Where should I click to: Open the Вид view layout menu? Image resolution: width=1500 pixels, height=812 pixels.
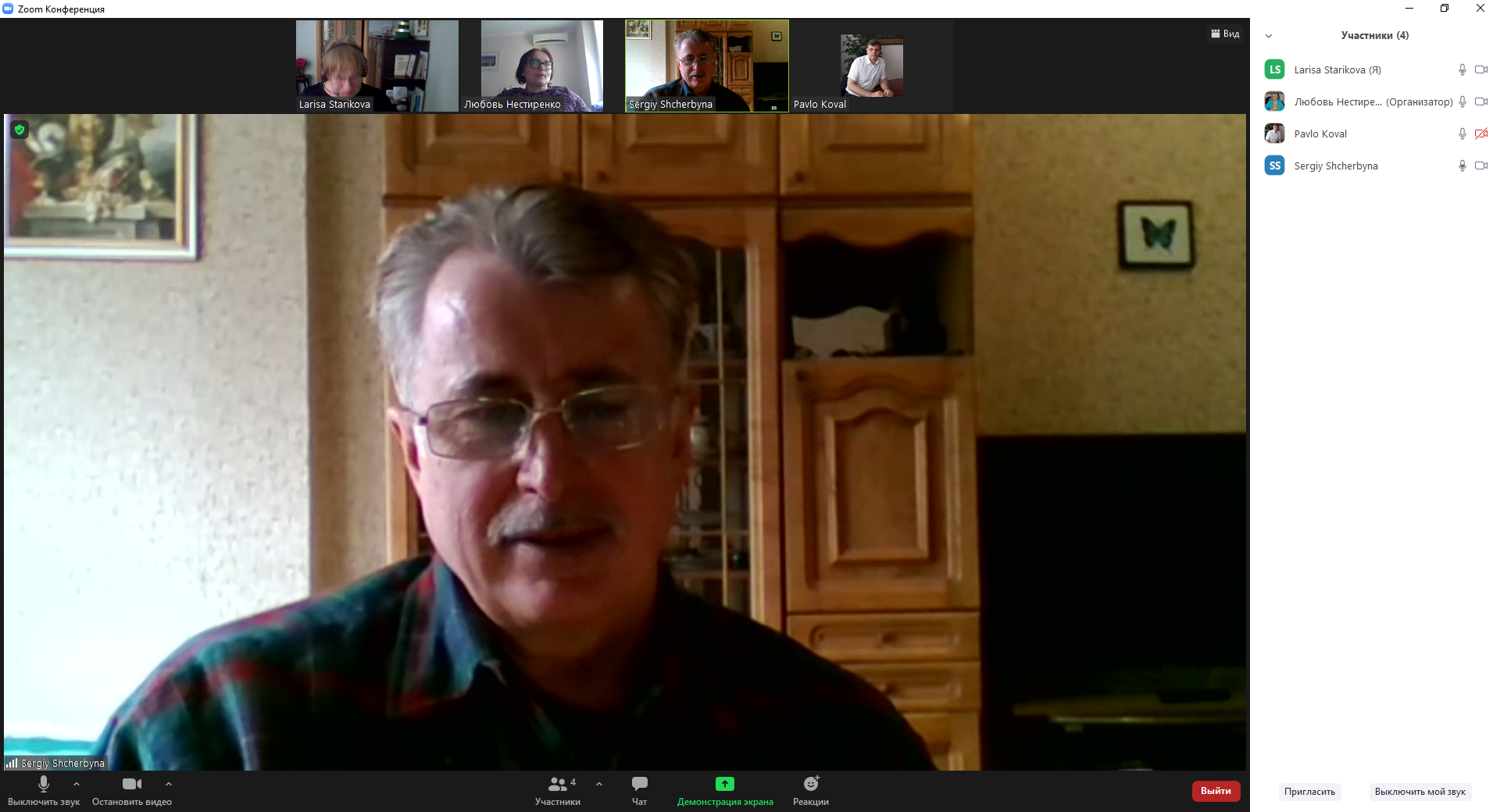click(1225, 34)
